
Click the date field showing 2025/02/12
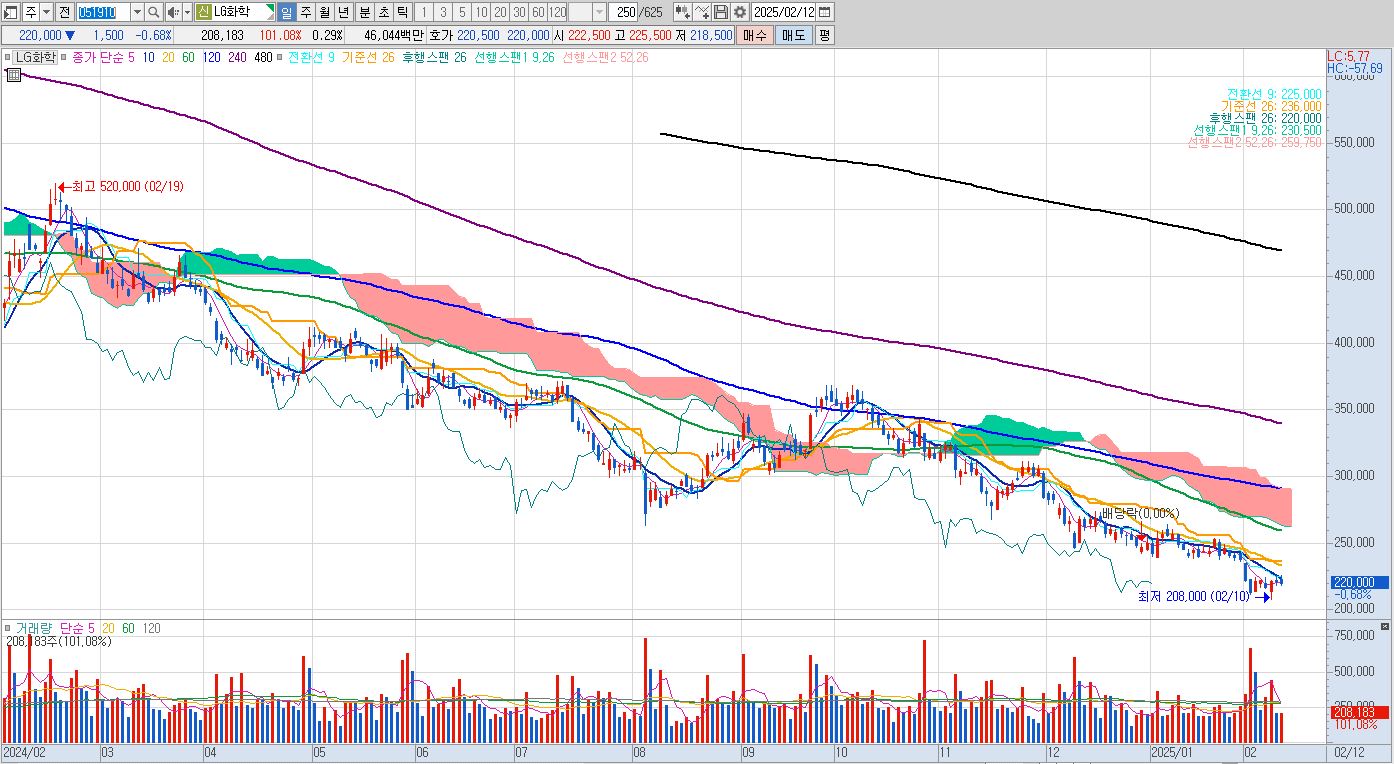784,12
